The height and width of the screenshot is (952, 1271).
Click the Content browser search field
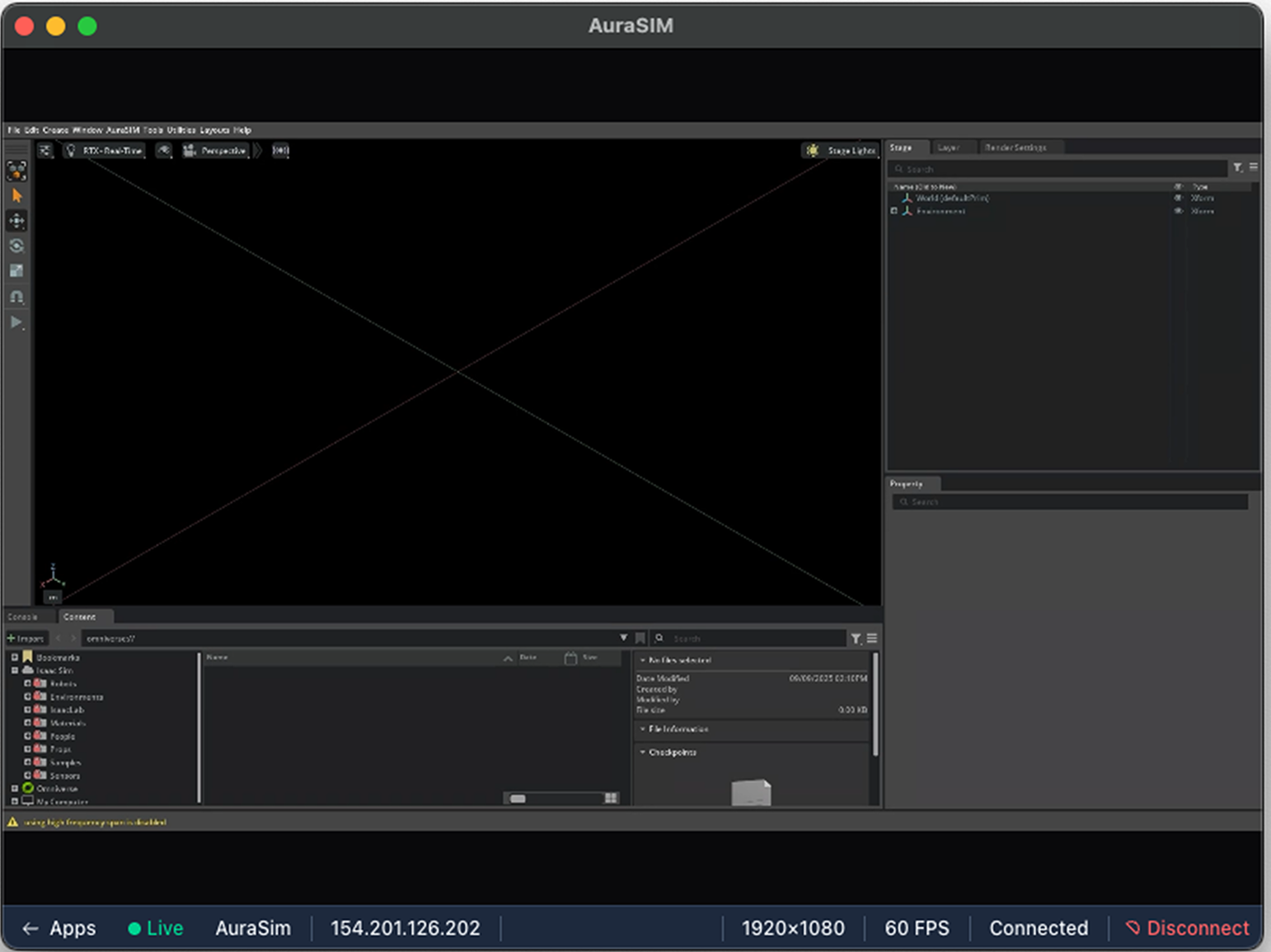[751, 639]
